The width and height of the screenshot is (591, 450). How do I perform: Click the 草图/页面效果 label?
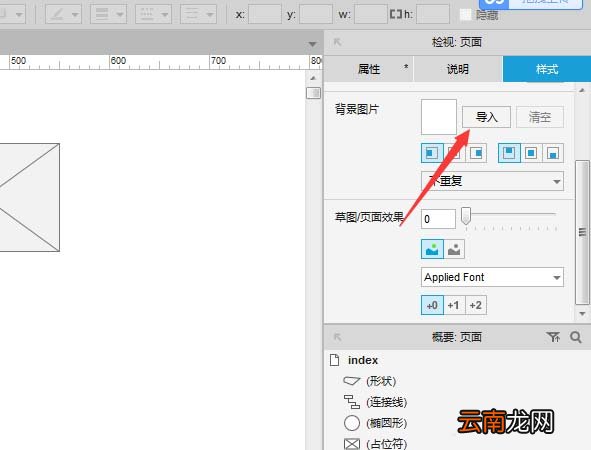click(x=369, y=217)
